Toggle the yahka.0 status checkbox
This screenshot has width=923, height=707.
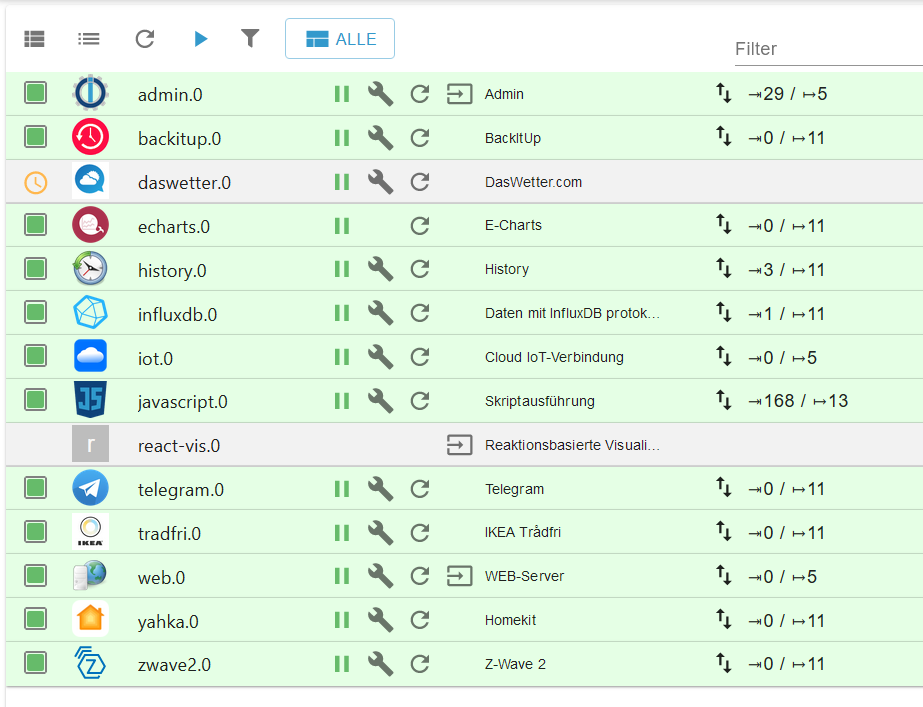pyautogui.click(x=36, y=620)
